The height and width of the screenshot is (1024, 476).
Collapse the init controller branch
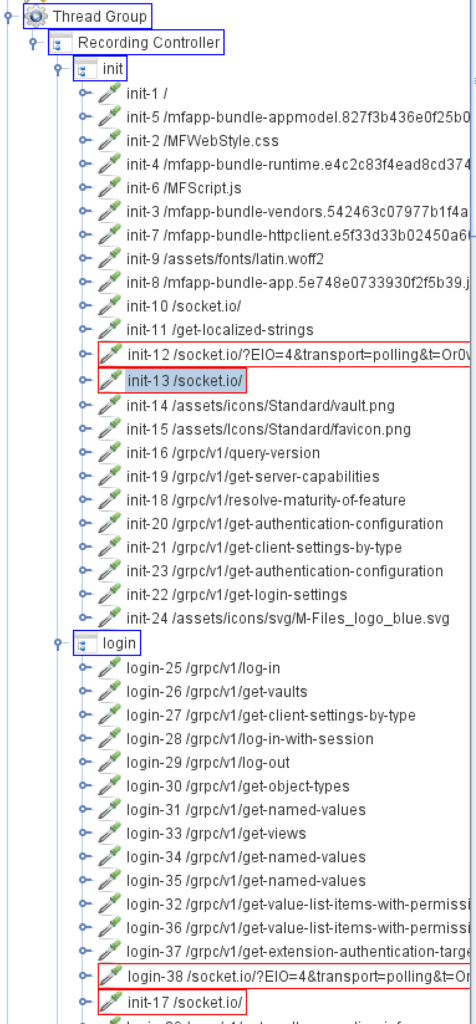58,69
